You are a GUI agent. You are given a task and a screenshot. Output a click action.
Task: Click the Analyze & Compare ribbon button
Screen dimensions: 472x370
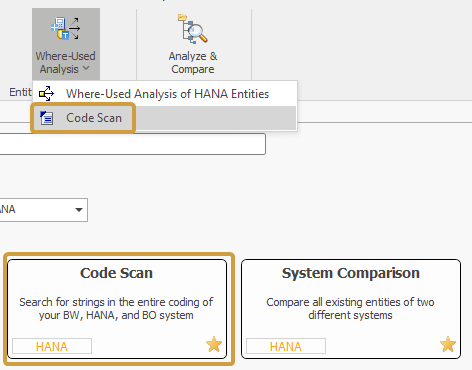coord(193,44)
